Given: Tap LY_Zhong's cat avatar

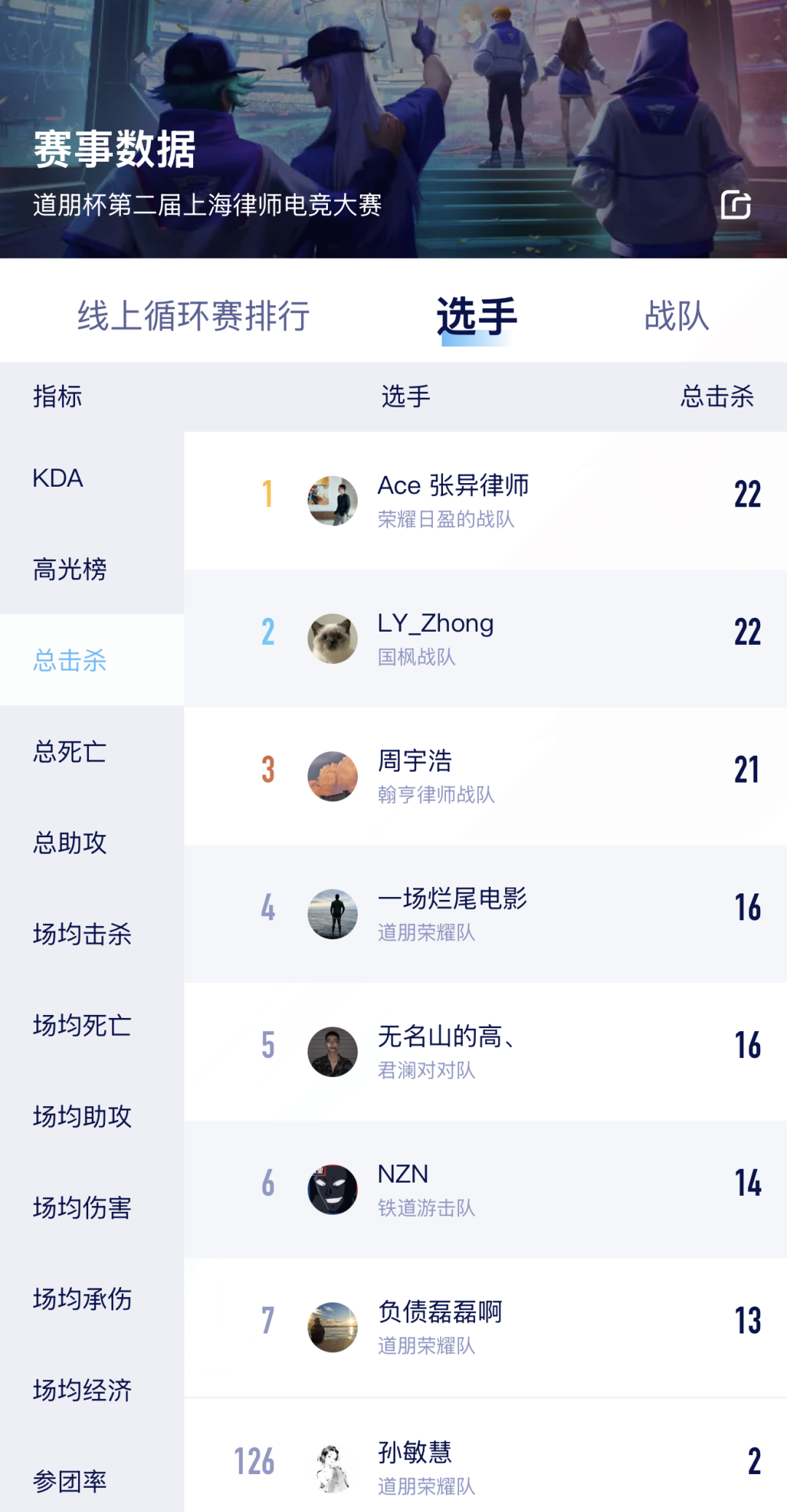Looking at the screenshot, I should [x=332, y=638].
